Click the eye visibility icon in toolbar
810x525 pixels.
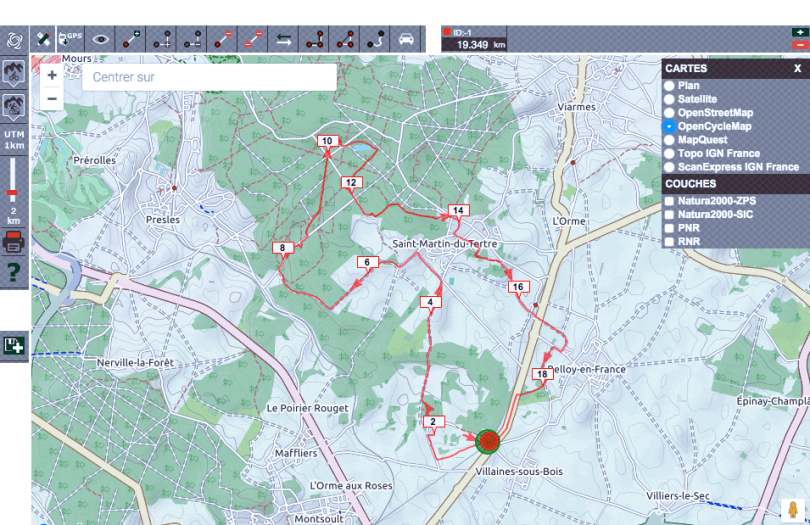pyautogui.click(x=100, y=39)
